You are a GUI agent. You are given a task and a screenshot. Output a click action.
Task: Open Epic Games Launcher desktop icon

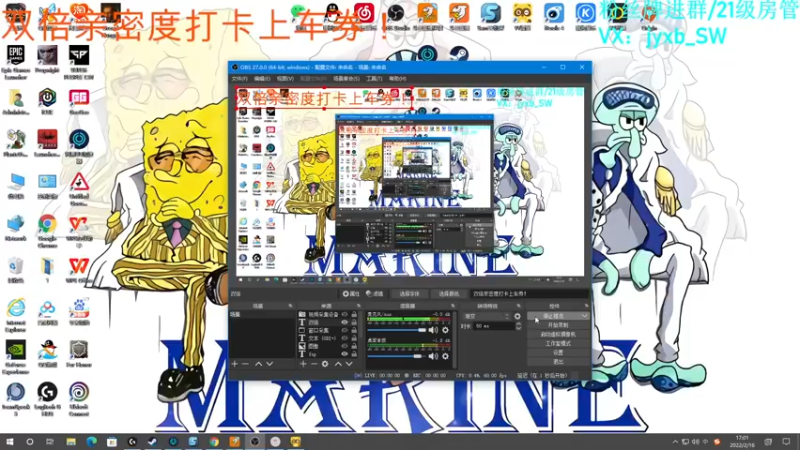(15, 63)
